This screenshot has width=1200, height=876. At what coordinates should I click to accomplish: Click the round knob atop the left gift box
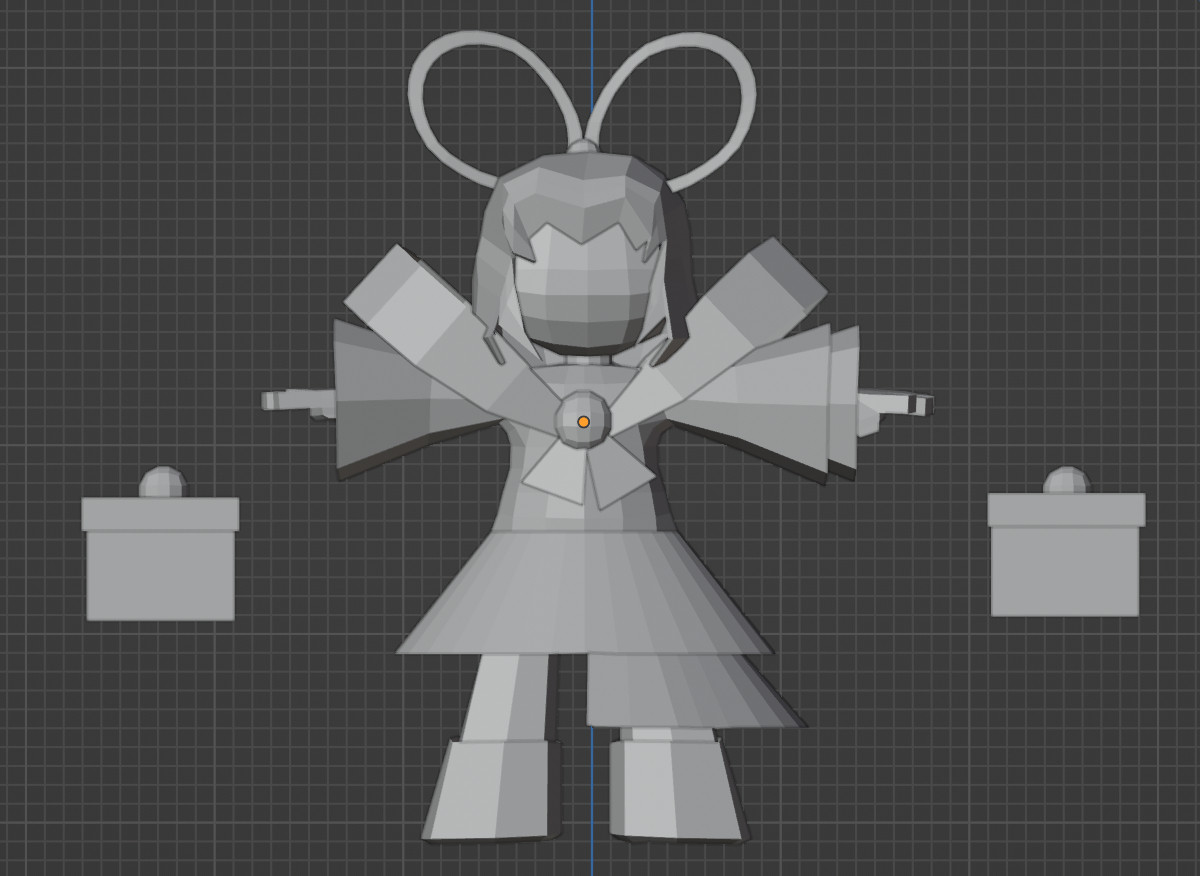coord(162,482)
